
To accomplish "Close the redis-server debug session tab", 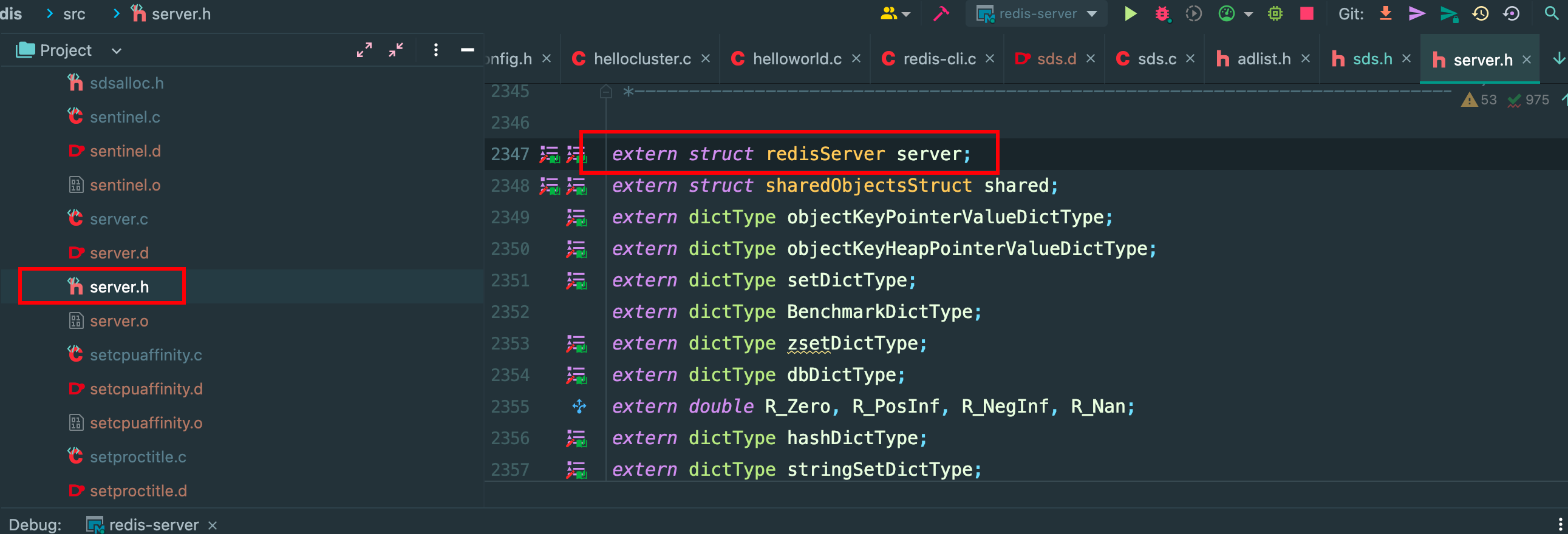I will click(x=213, y=525).
